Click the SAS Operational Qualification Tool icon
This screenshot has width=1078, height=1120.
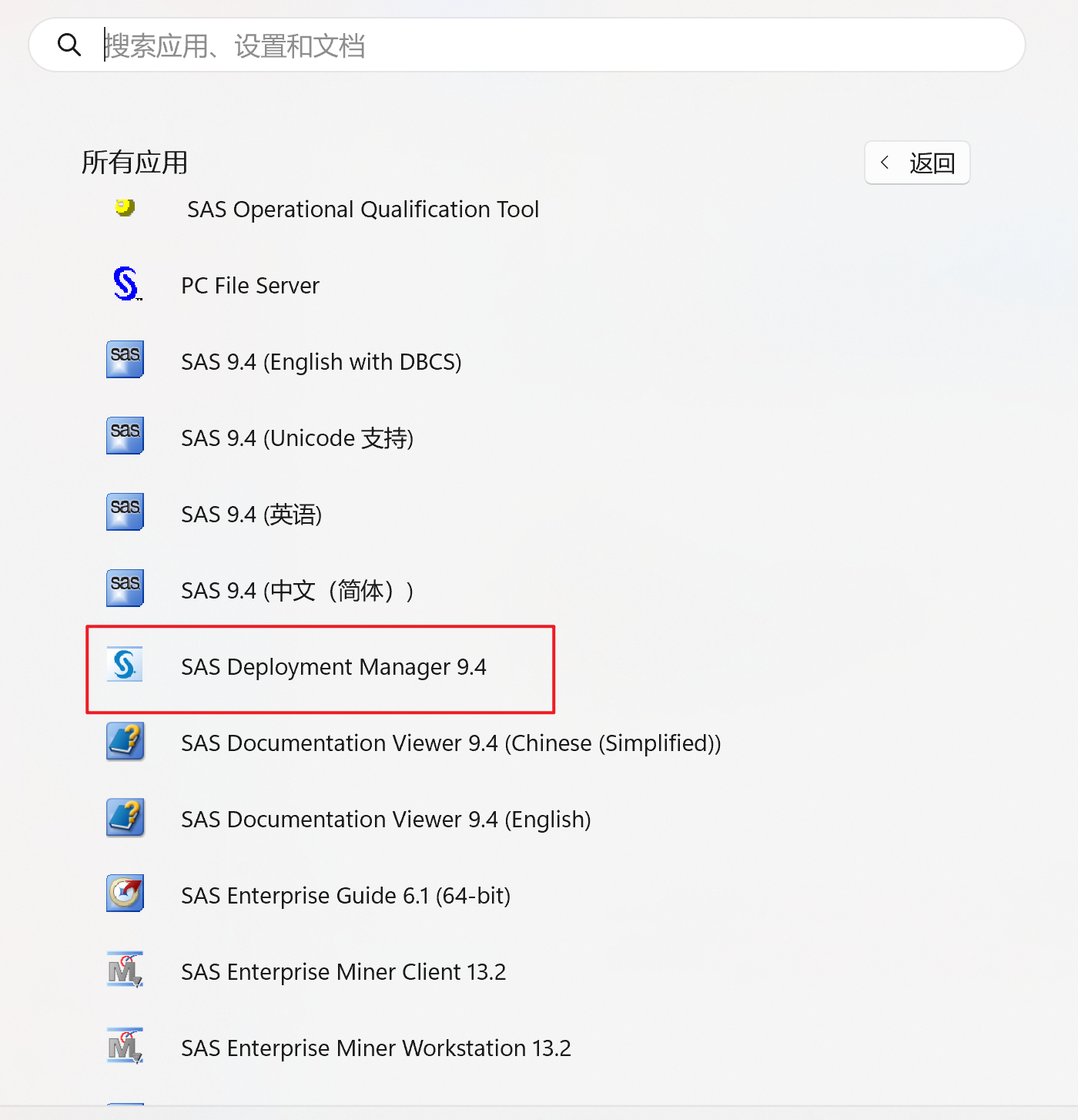125,208
